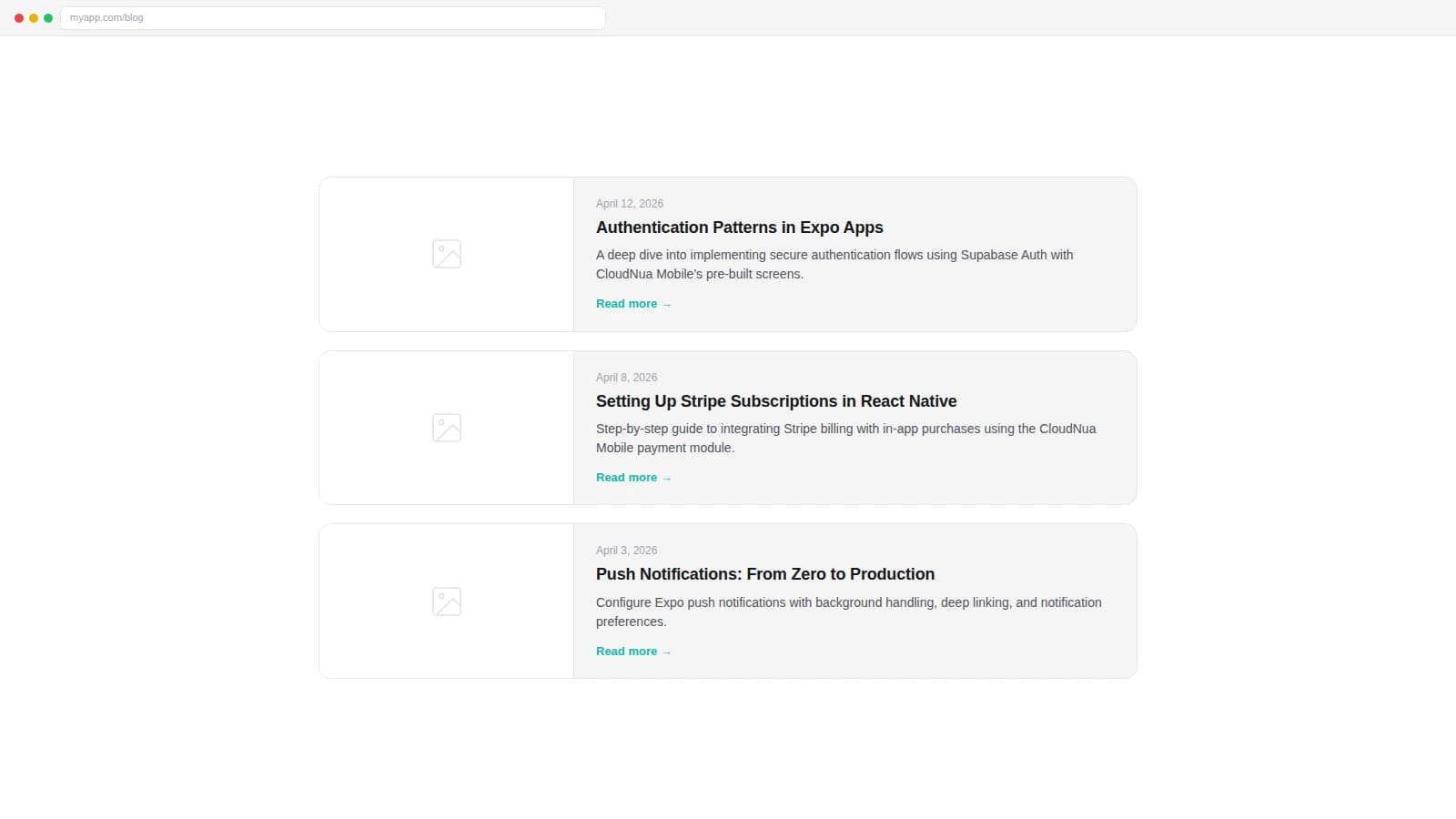Click the image placeholder icon for Push Notifications post
This screenshot has height=819, width=1456.
click(x=447, y=602)
